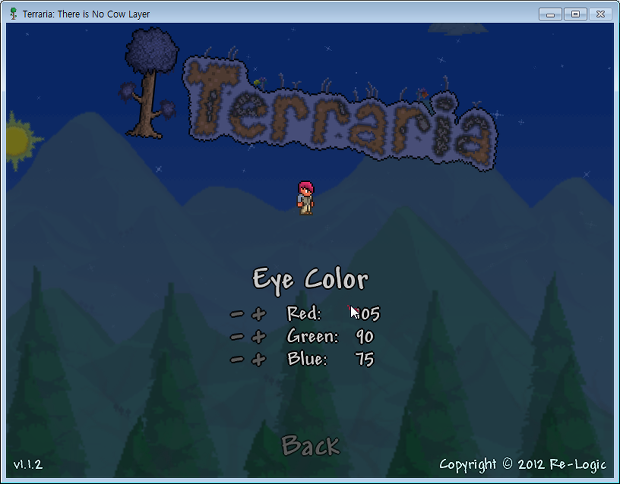This screenshot has height=484, width=620.
Task: Increase the Green value with plus button
Action: tap(259, 337)
